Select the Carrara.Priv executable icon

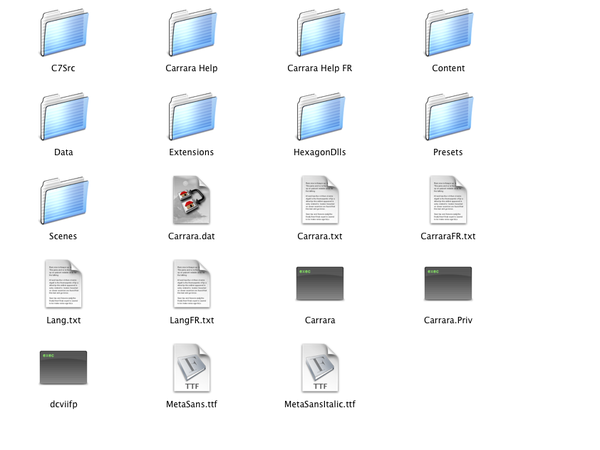click(448, 284)
